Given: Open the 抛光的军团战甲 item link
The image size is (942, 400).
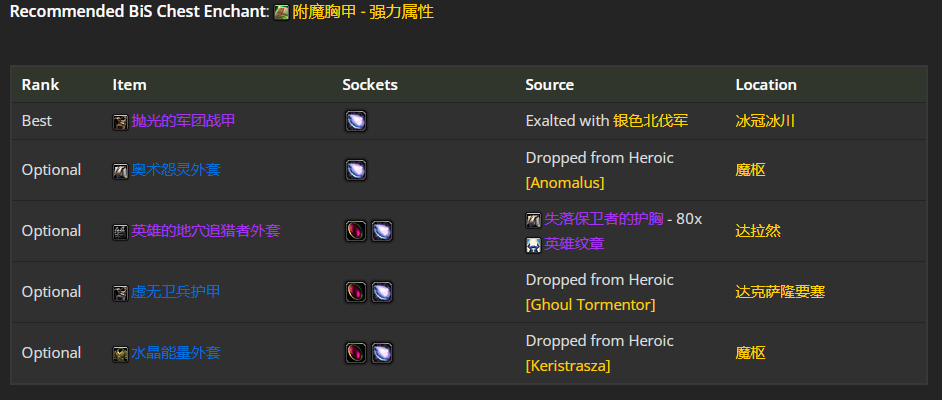Looking at the screenshot, I should 183,121.
